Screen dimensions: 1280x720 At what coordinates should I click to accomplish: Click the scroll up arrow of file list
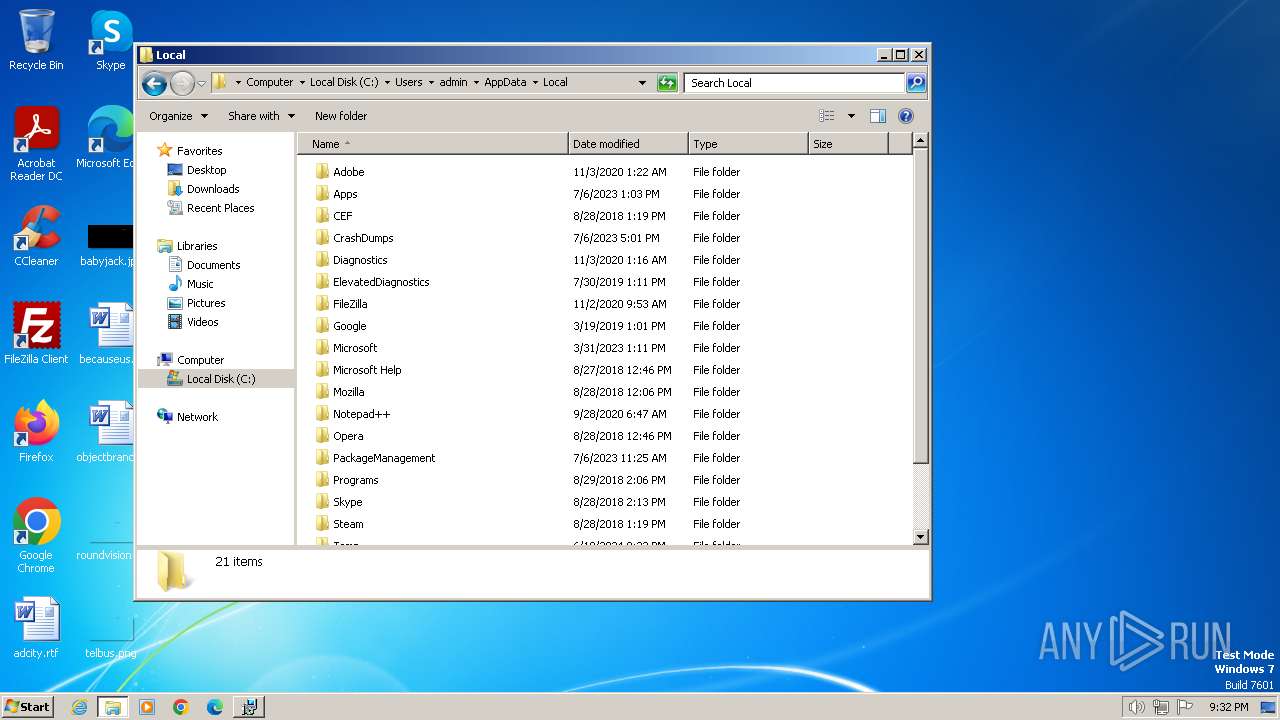click(921, 141)
